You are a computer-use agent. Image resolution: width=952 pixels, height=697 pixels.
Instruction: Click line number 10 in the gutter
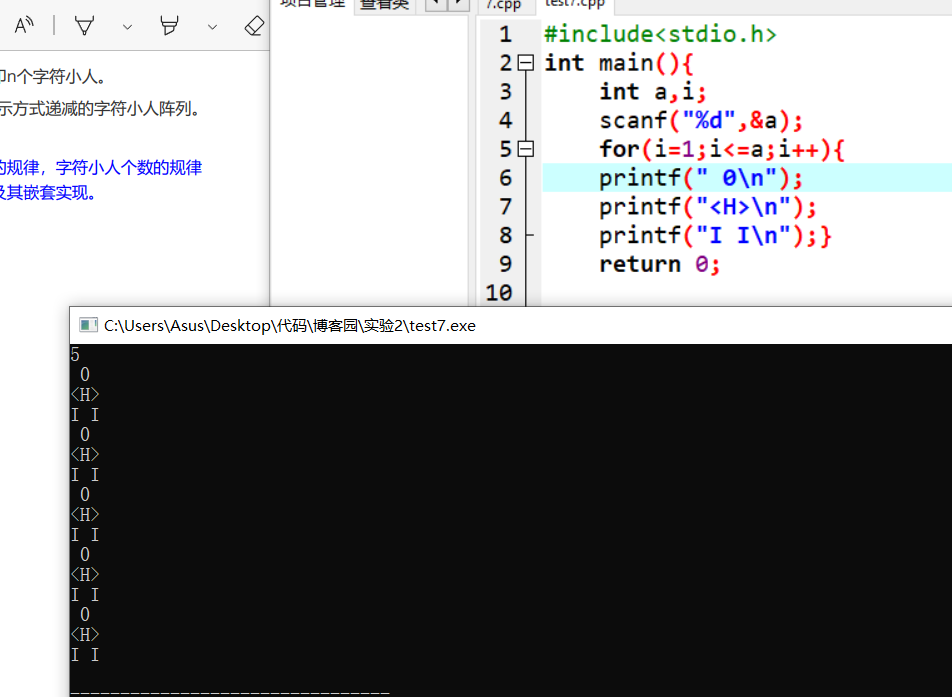tap(499, 293)
